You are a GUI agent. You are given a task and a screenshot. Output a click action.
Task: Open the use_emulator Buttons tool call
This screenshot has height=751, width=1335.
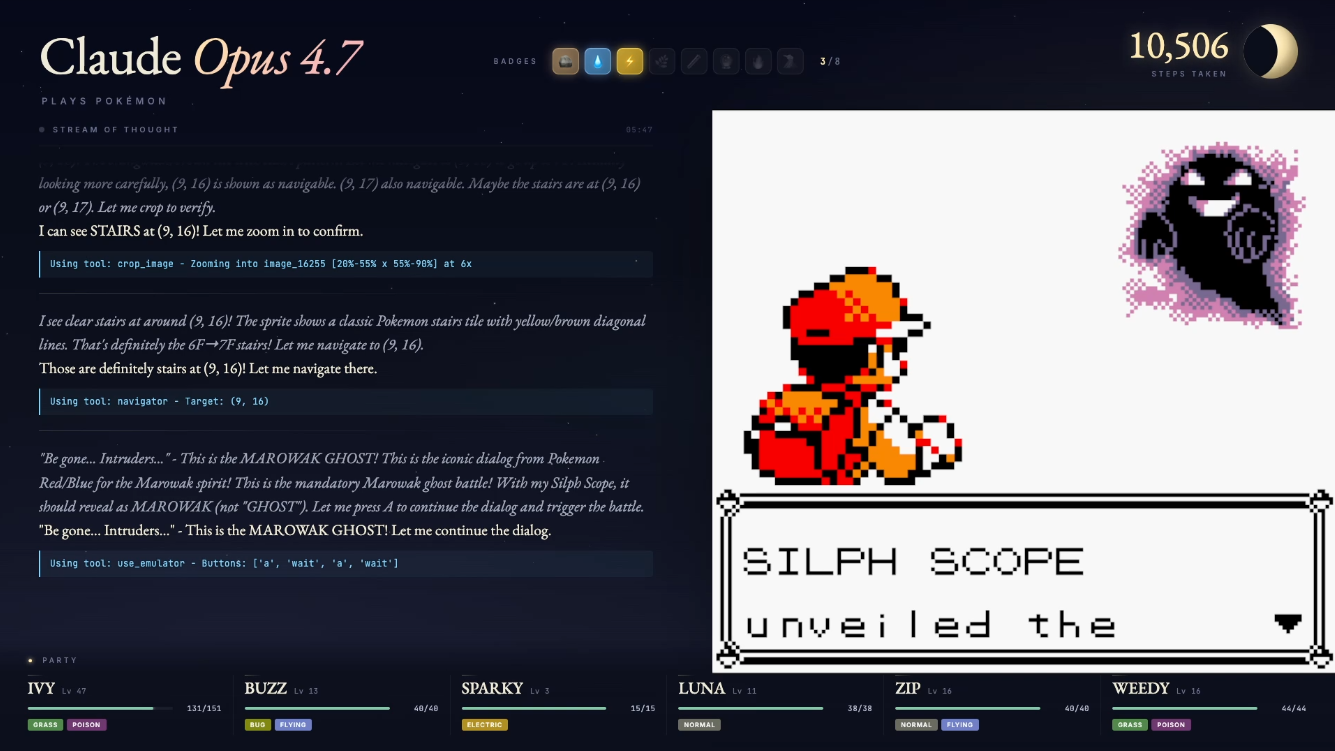pyautogui.click(x=346, y=564)
